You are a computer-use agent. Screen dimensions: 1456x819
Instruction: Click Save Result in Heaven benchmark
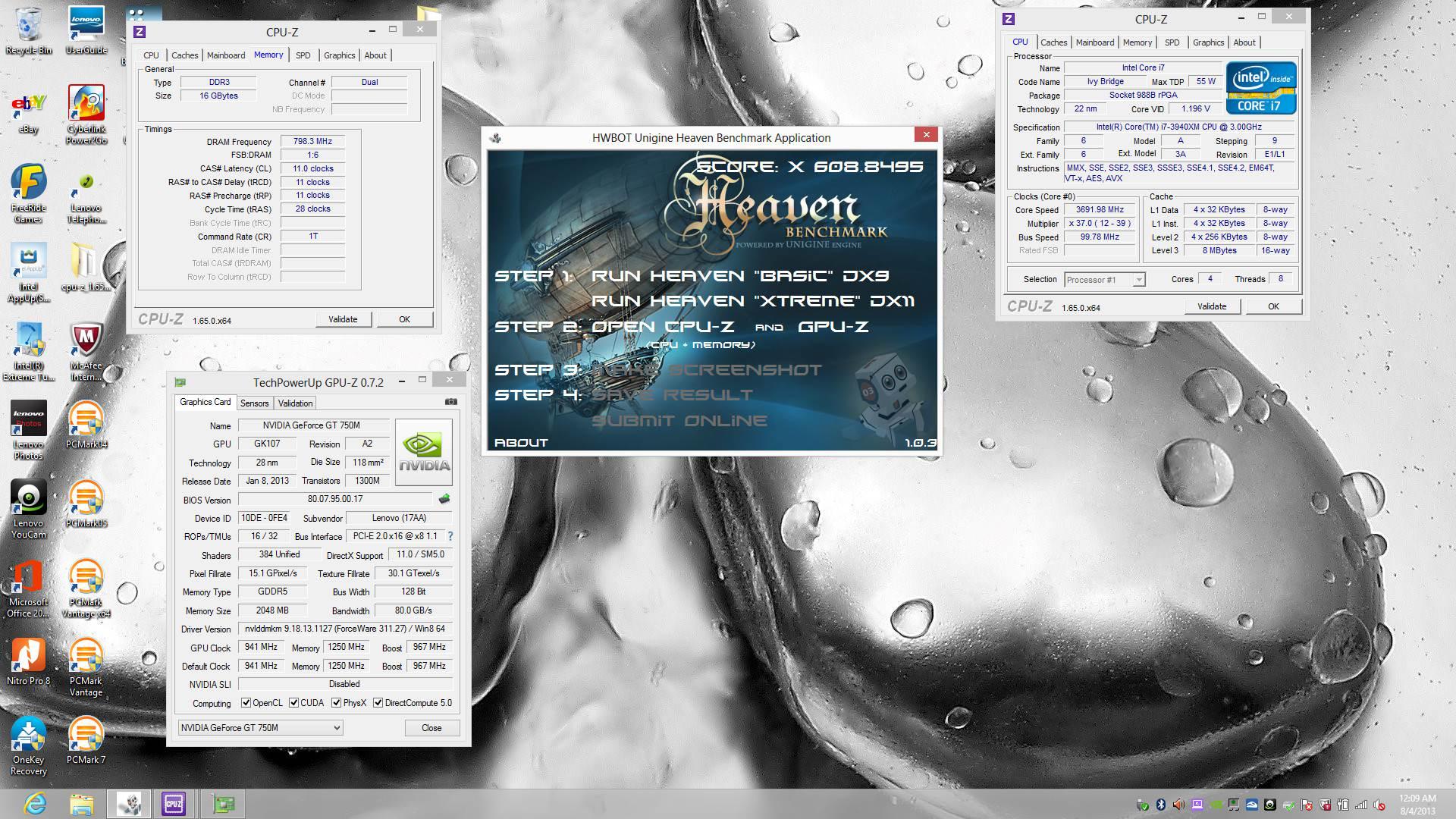(673, 395)
